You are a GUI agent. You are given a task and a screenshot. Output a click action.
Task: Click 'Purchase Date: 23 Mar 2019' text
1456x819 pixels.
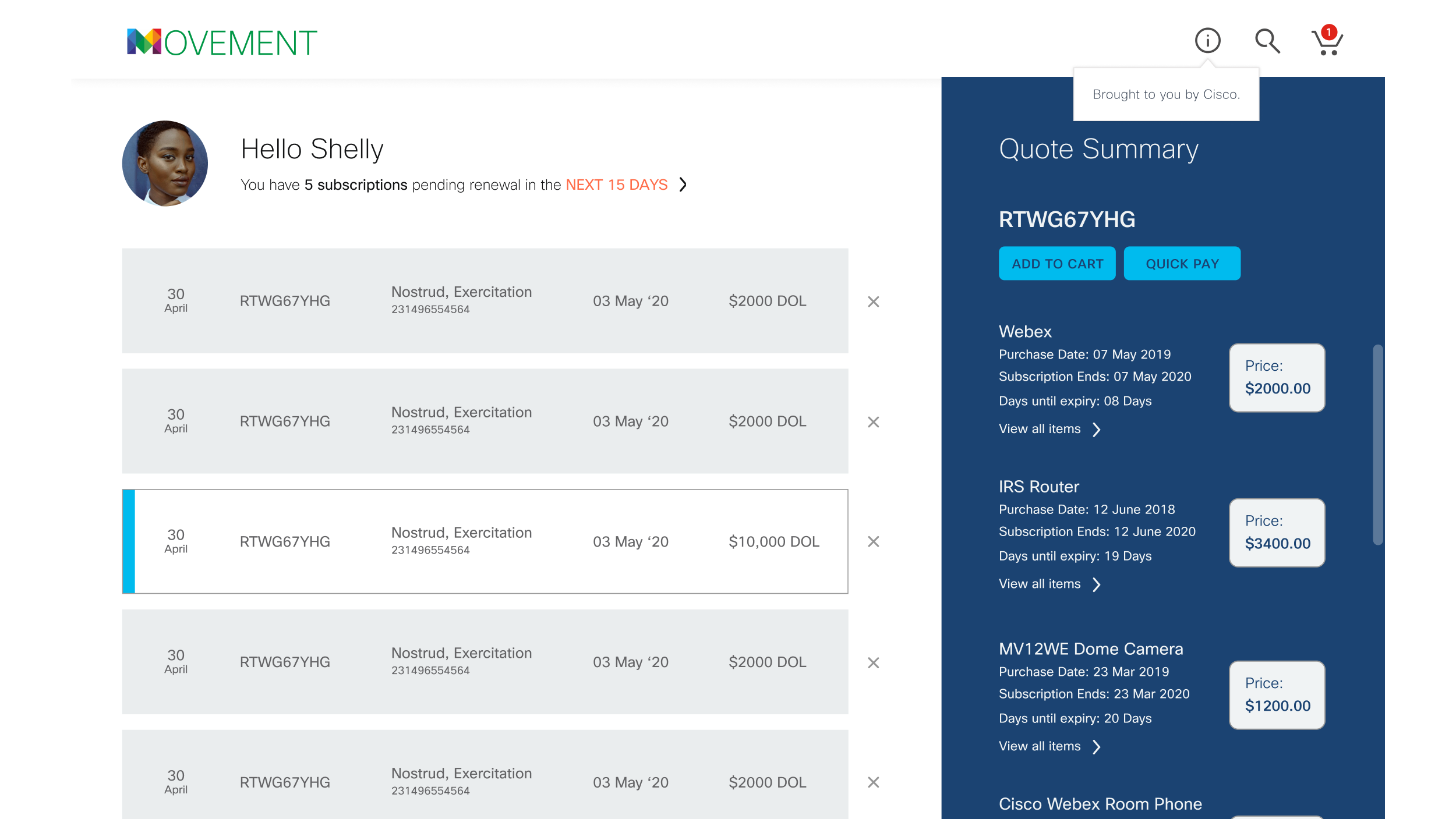click(x=1084, y=672)
